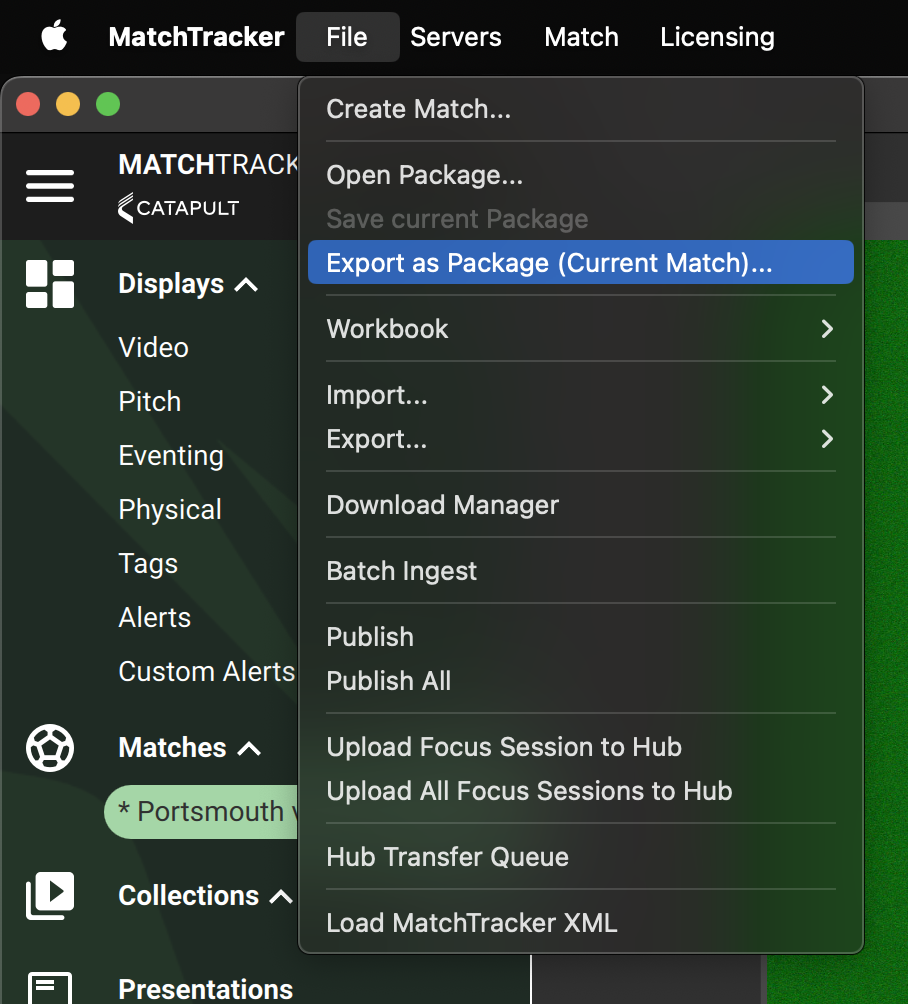Click the Matches soccer ball icon
This screenshot has height=1004, width=908.
[50, 748]
